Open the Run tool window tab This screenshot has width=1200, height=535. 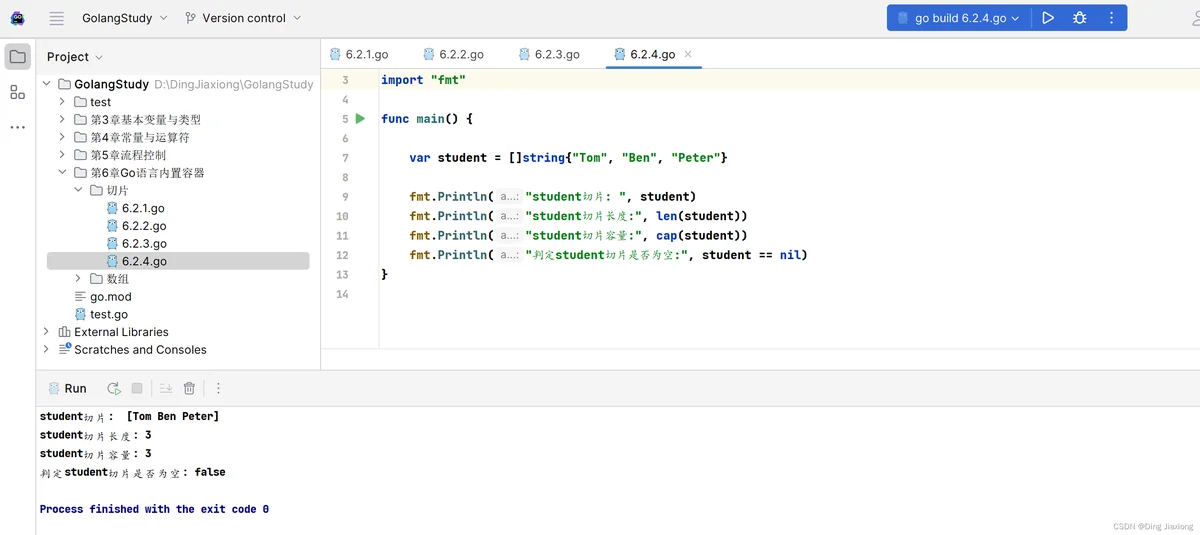(x=67, y=388)
